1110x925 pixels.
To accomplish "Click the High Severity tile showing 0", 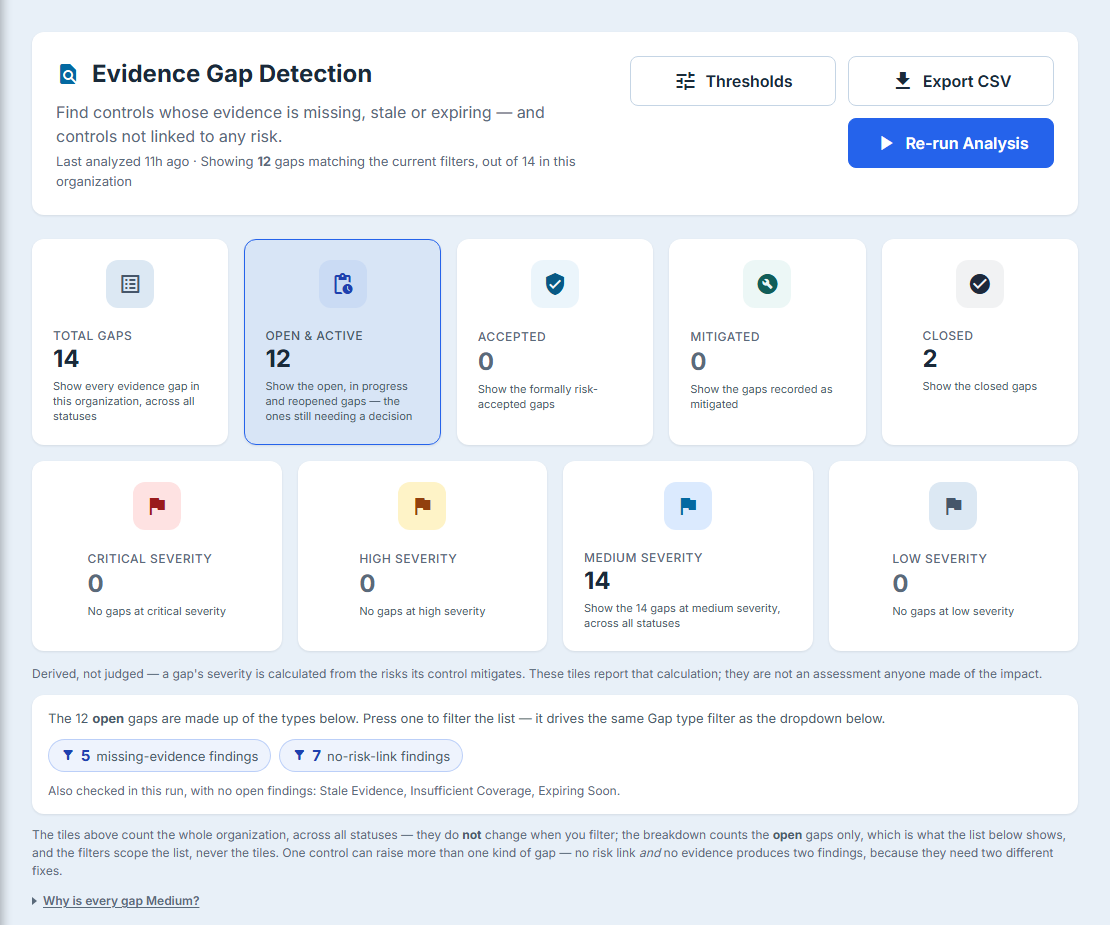I will [x=422, y=556].
